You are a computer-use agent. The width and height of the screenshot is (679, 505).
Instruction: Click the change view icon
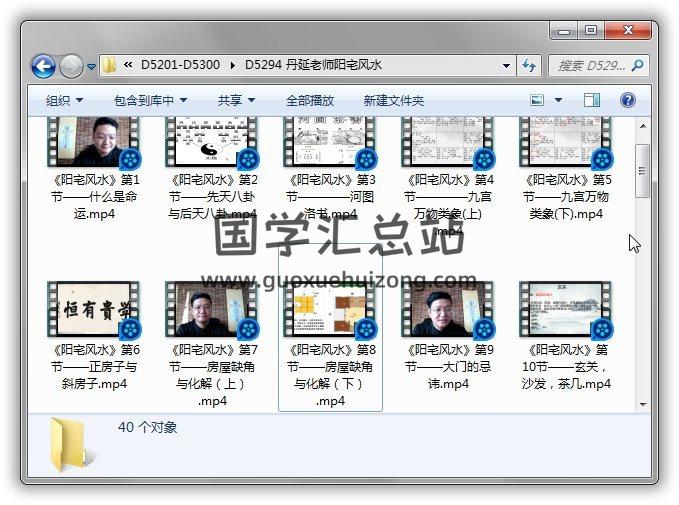537,100
